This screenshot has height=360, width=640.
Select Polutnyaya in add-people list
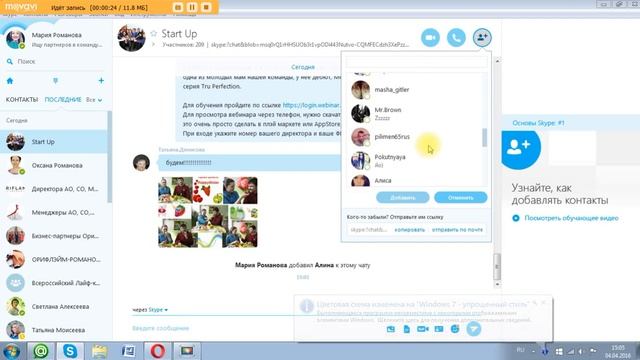[x=414, y=160]
